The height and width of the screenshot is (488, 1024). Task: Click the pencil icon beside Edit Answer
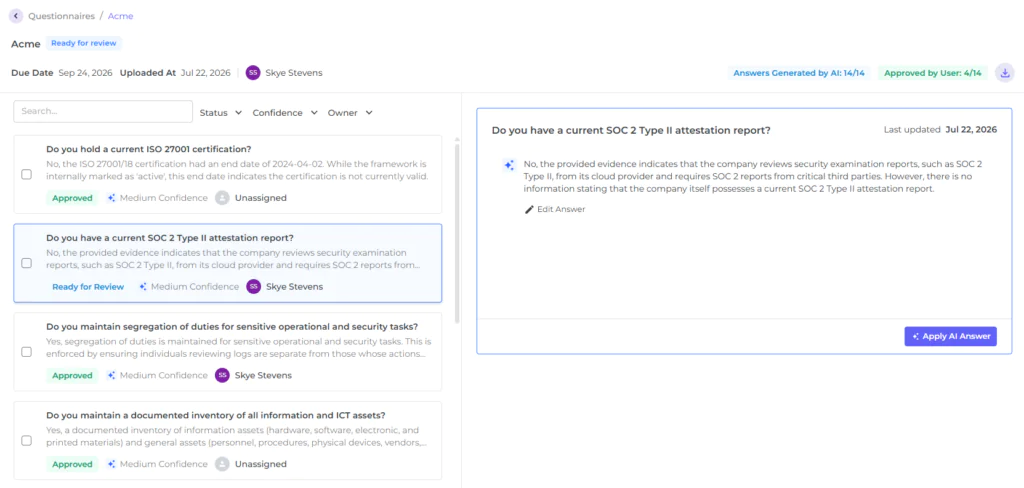click(530, 209)
